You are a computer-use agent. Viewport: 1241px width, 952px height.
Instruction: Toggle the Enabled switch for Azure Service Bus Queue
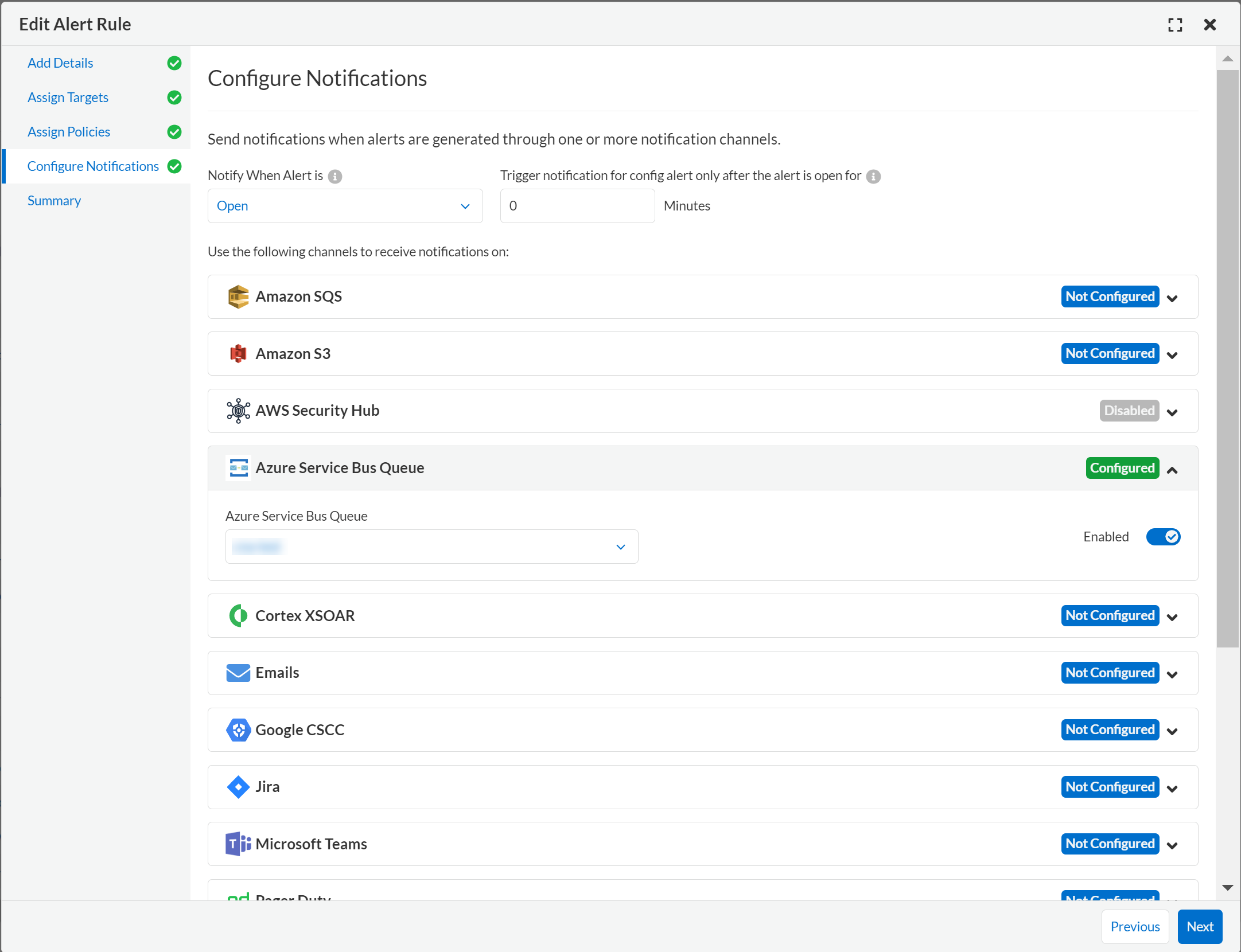(x=1163, y=537)
